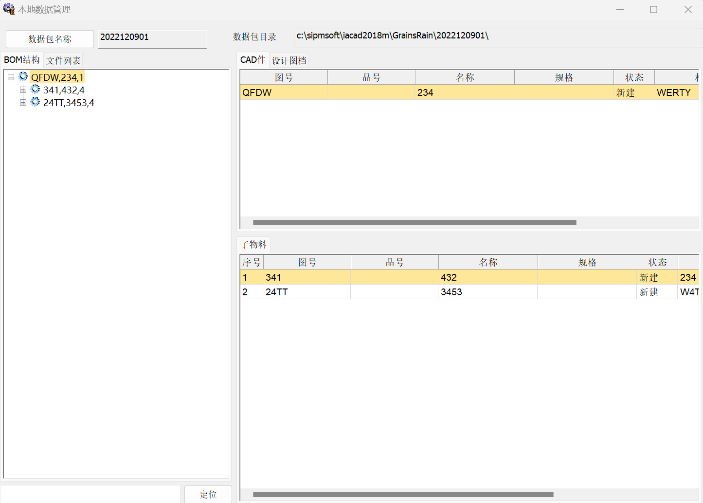
Task: Click the app icon in the title bar
Action: click(x=8, y=9)
